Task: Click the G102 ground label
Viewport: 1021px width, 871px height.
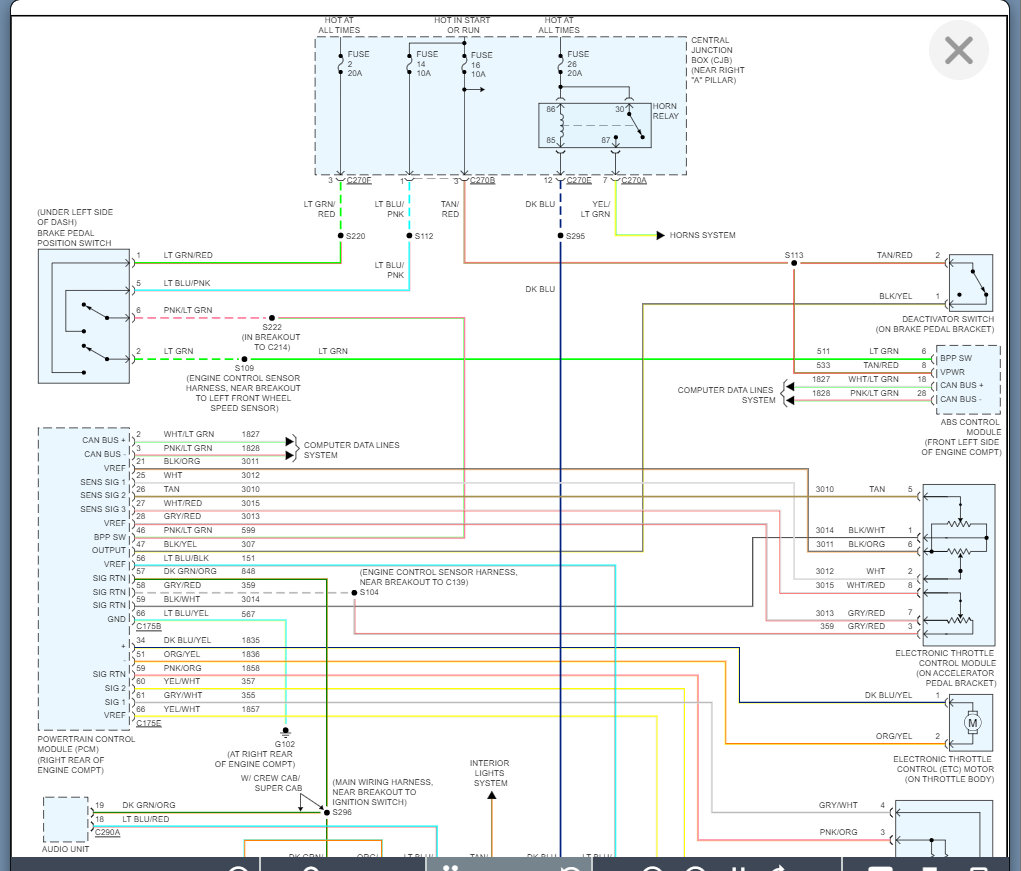Action: (285, 744)
